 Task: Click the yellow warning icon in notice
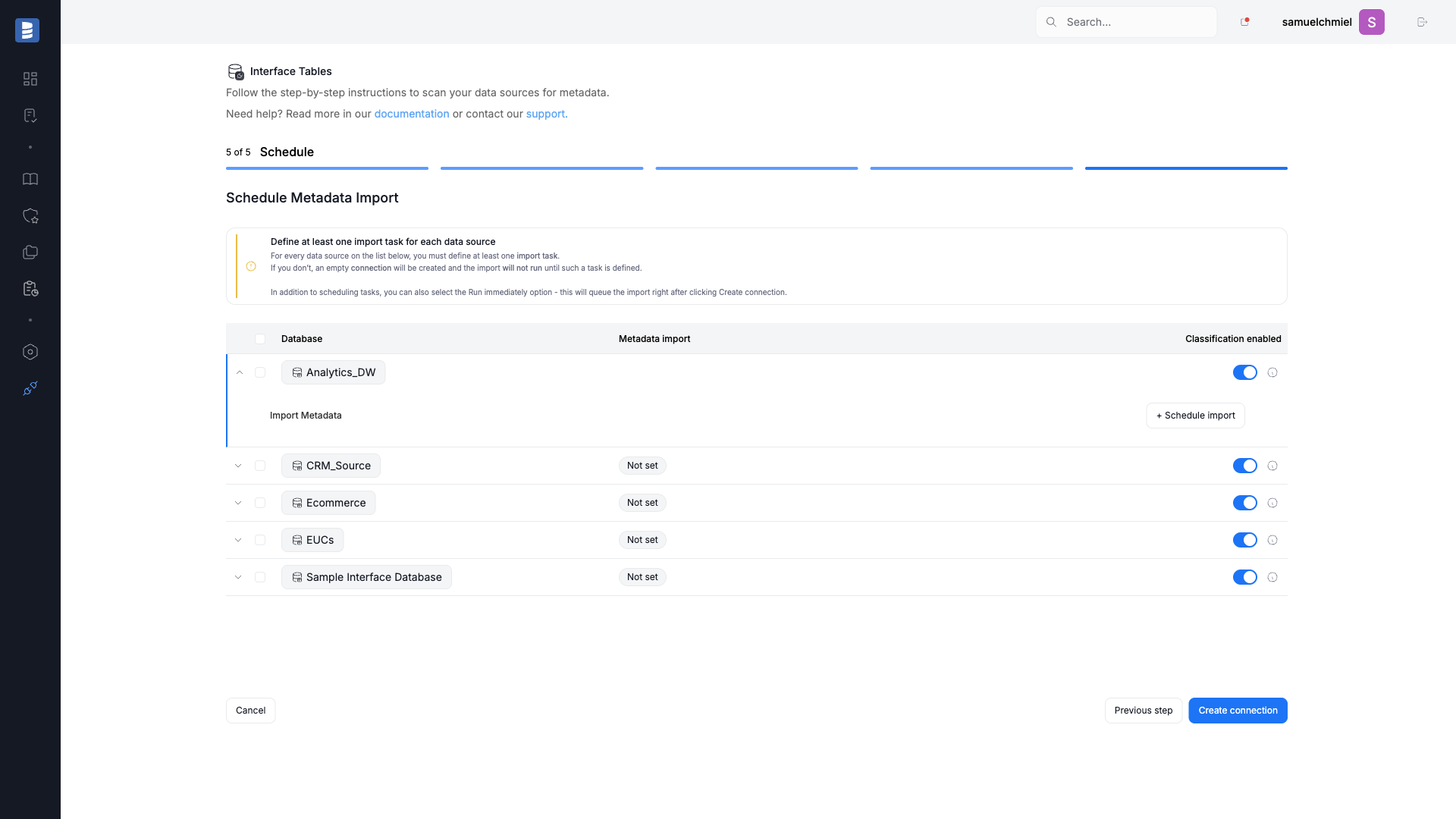(251, 266)
